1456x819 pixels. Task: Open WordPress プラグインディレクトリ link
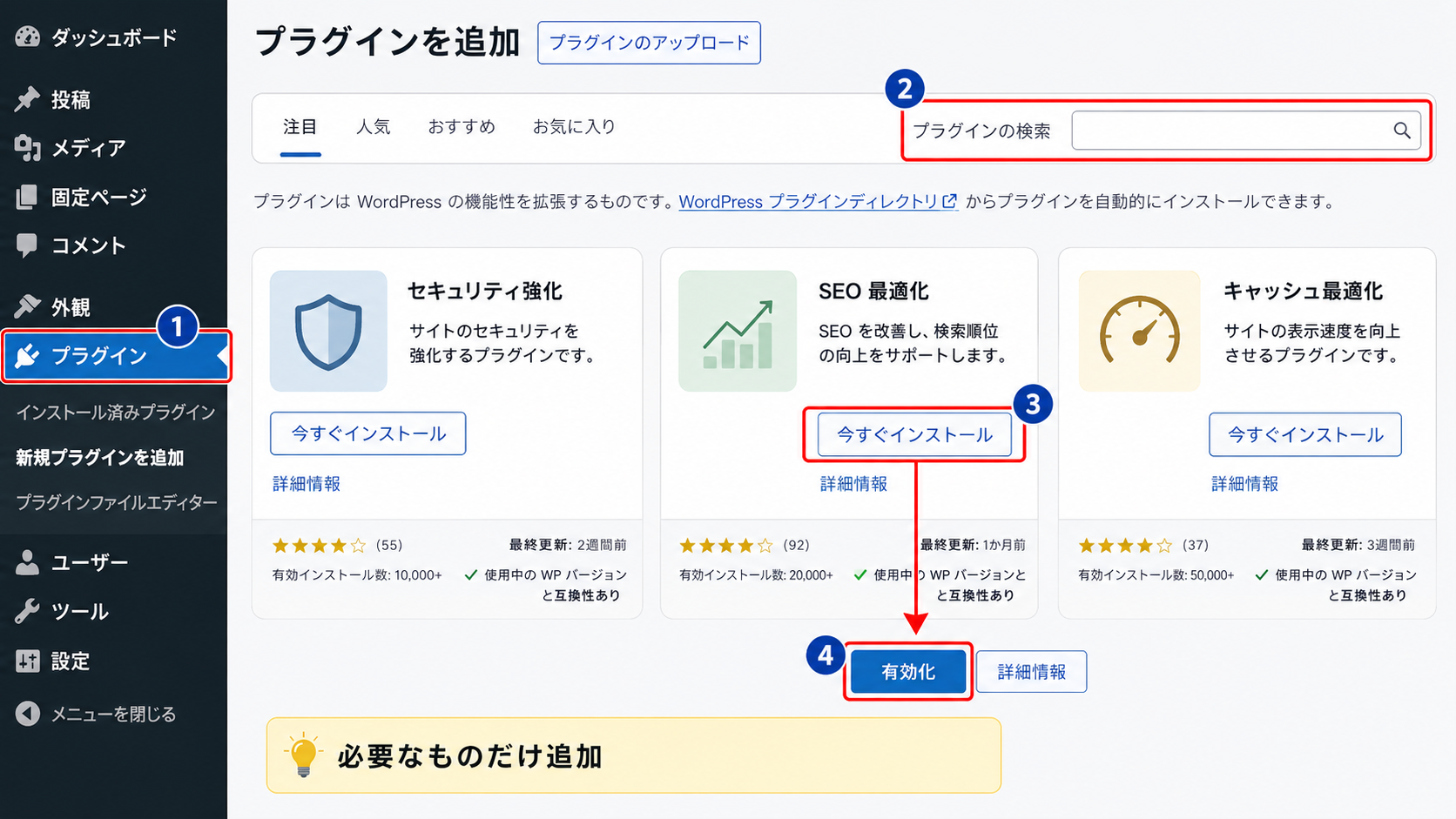tap(819, 202)
